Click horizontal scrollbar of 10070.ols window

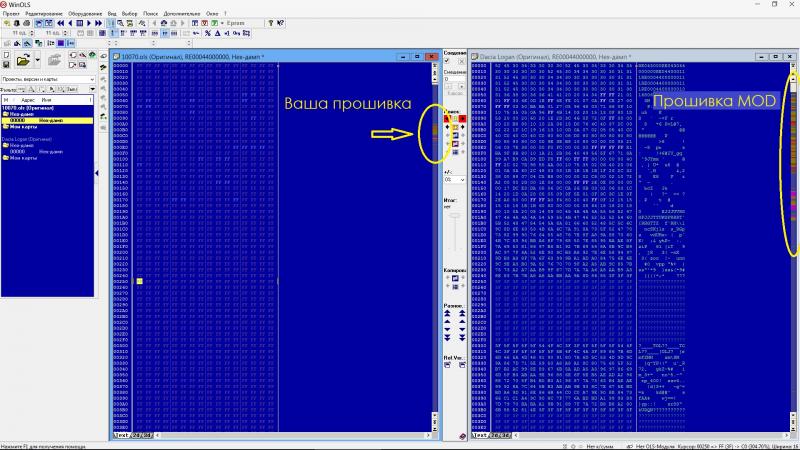(x=293, y=435)
